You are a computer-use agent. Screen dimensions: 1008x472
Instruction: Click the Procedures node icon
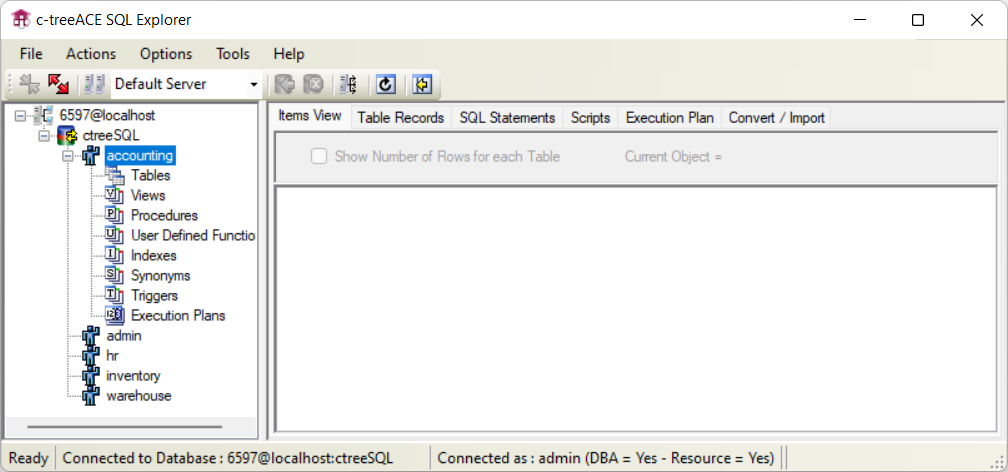coord(114,215)
